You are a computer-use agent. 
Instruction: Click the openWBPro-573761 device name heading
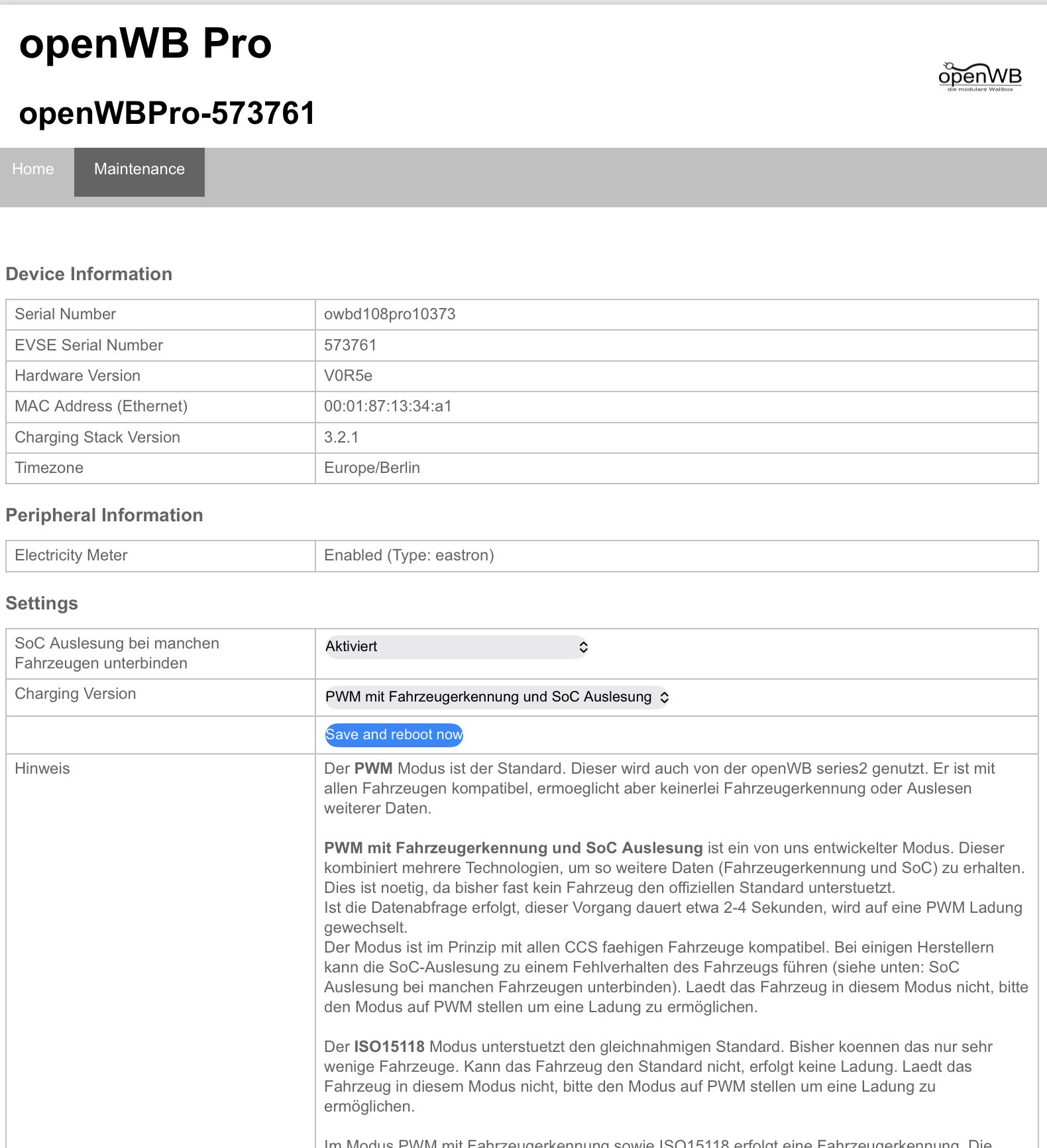coord(167,113)
